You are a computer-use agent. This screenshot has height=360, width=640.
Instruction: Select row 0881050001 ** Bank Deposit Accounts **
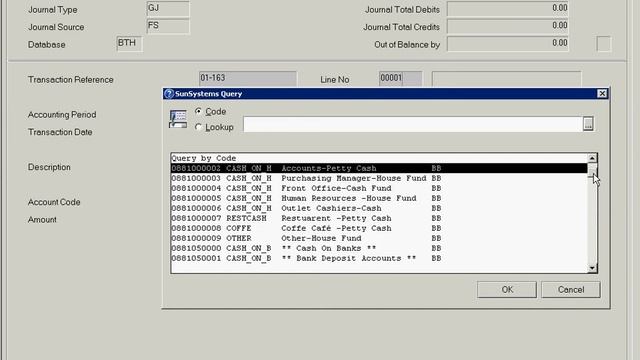(x=379, y=258)
